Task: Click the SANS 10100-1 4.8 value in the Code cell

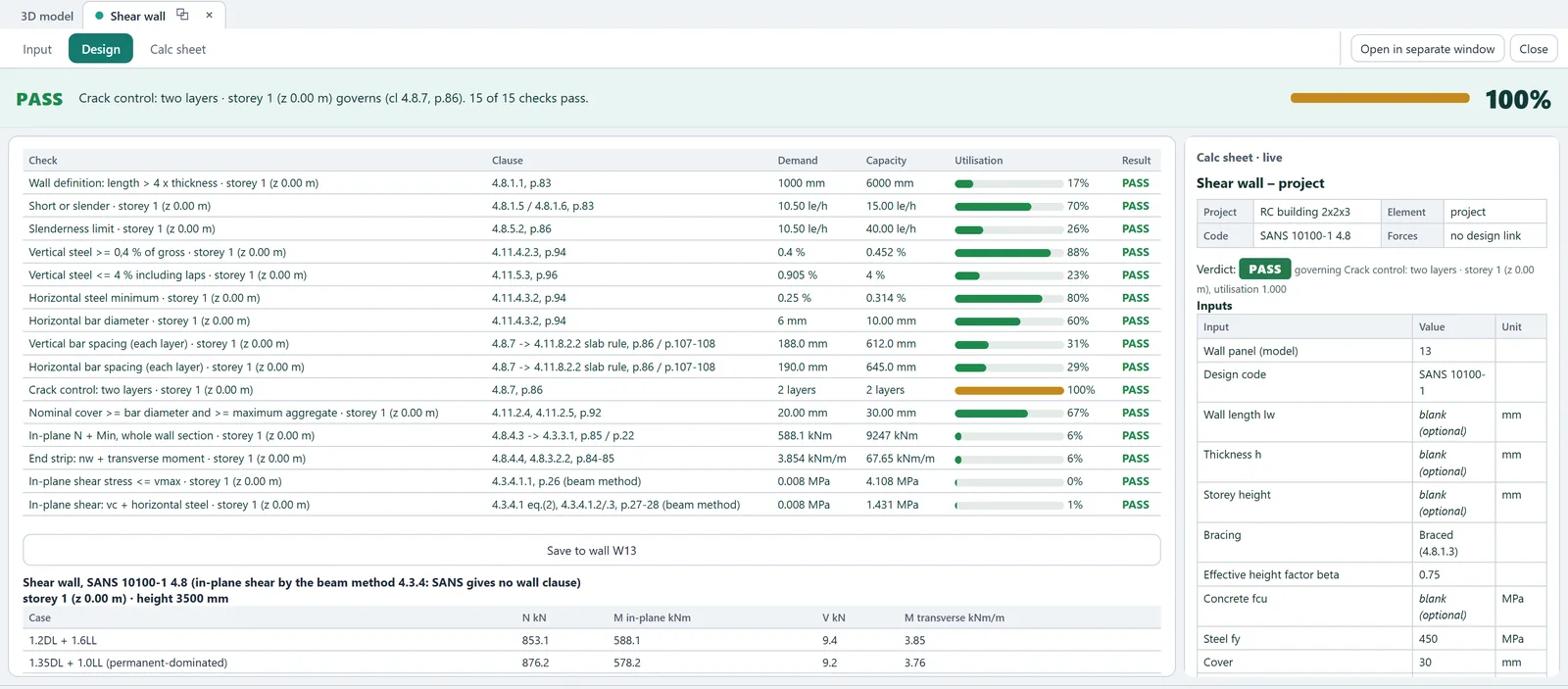Action: (1316, 236)
